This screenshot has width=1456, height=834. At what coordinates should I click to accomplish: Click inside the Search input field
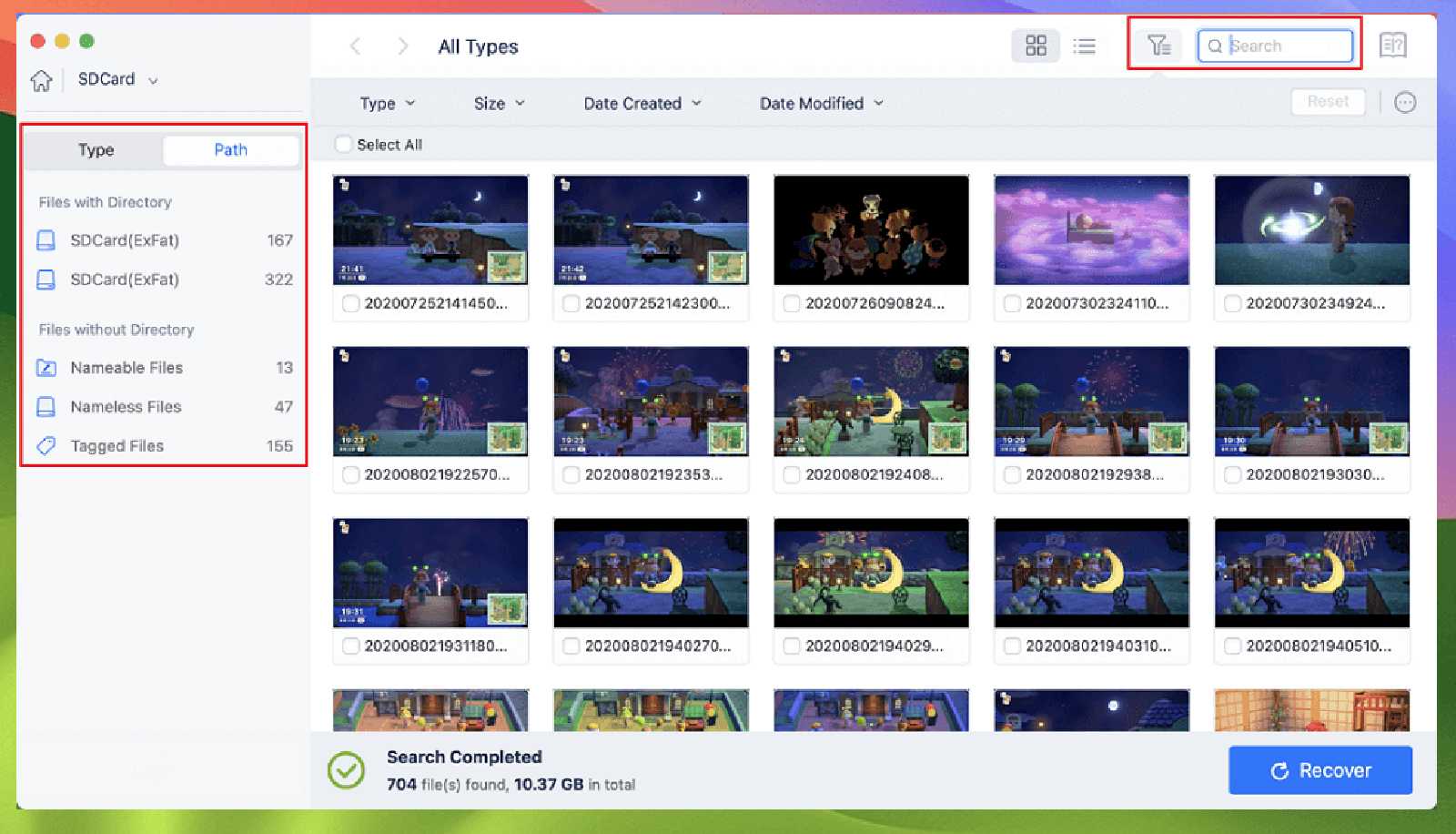click(1275, 46)
